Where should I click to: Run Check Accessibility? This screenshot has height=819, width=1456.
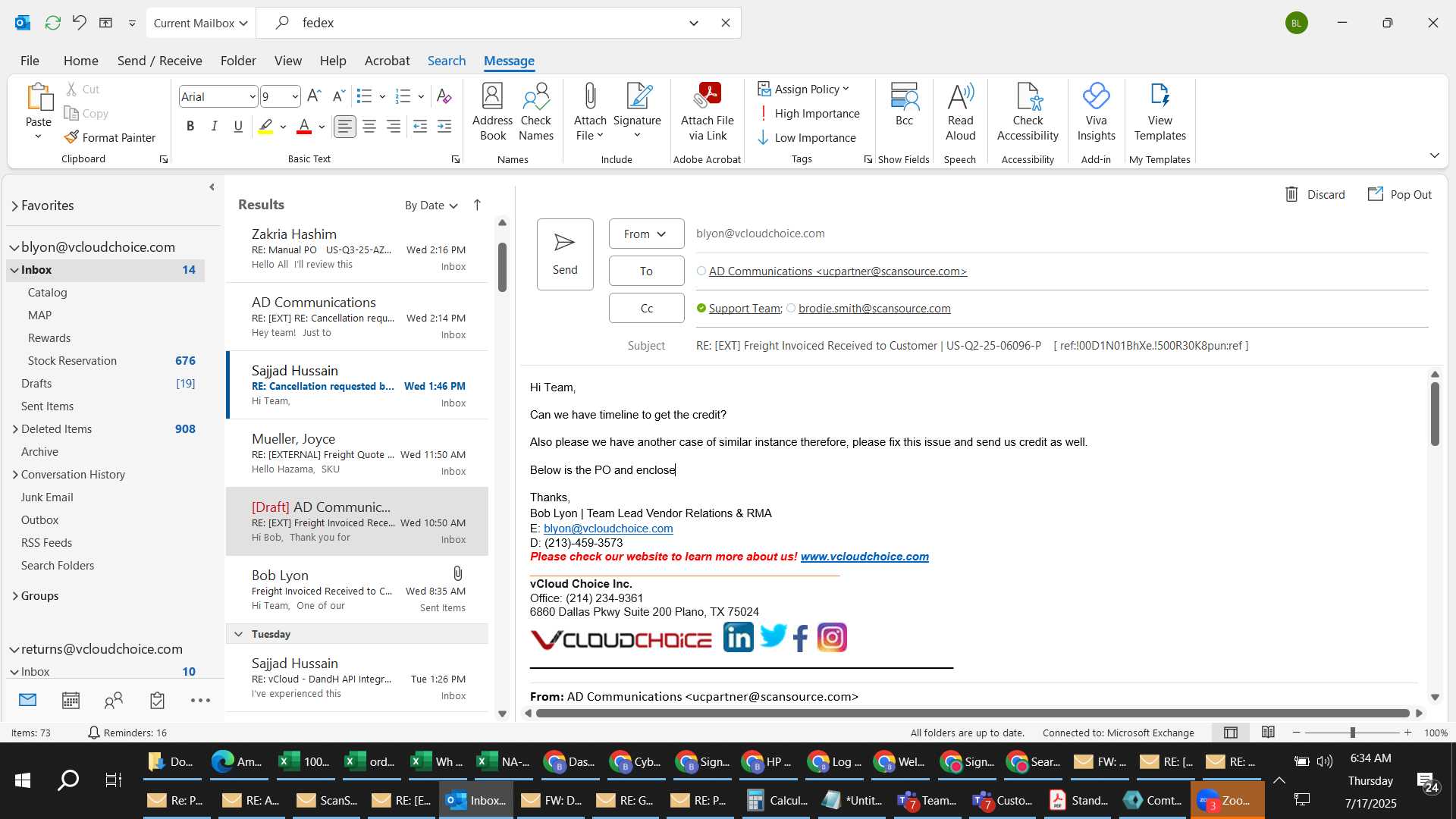pyautogui.click(x=1028, y=111)
